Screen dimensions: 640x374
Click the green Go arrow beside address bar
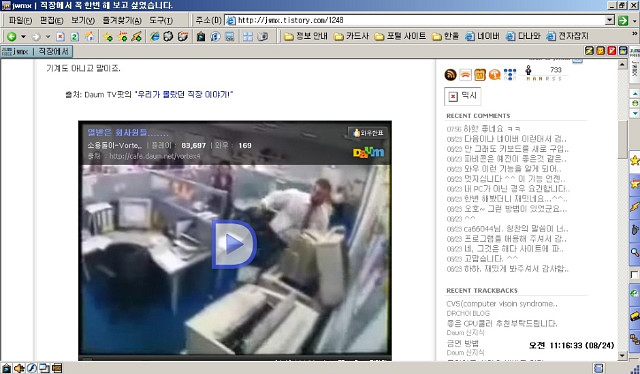click(623, 20)
